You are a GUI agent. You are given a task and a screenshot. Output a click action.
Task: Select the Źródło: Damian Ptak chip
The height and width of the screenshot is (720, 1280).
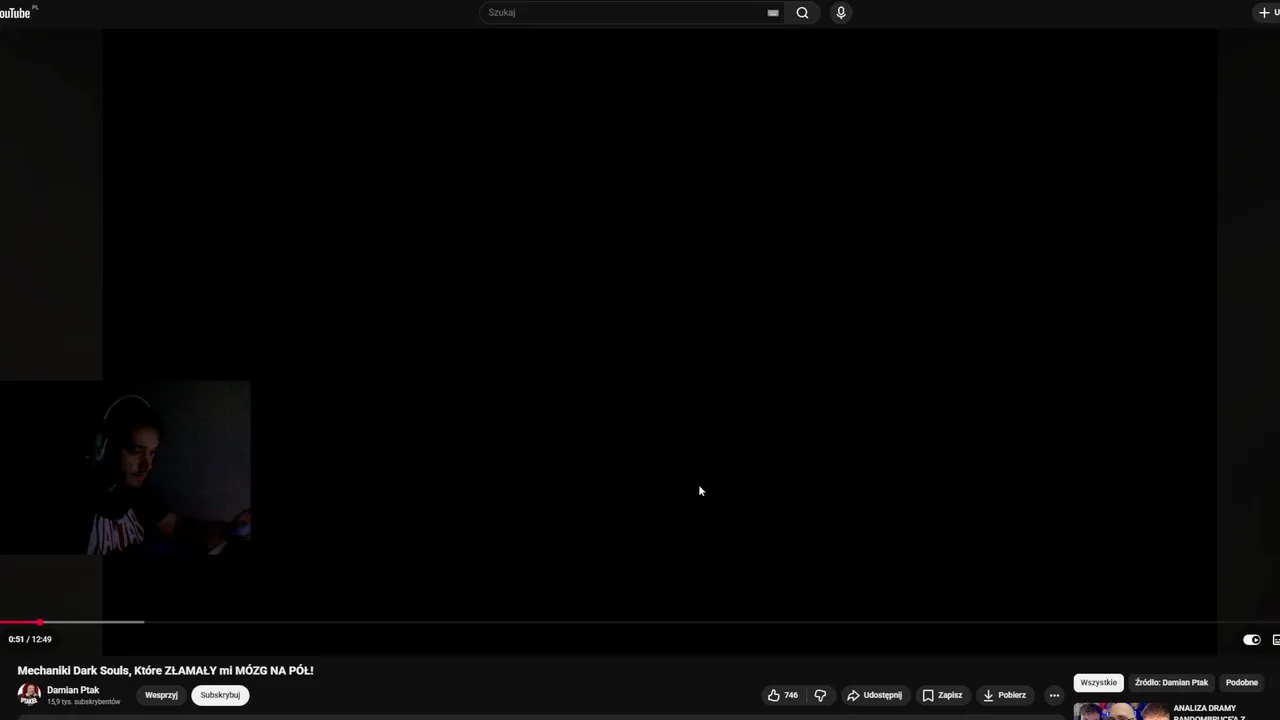[x=1171, y=683]
